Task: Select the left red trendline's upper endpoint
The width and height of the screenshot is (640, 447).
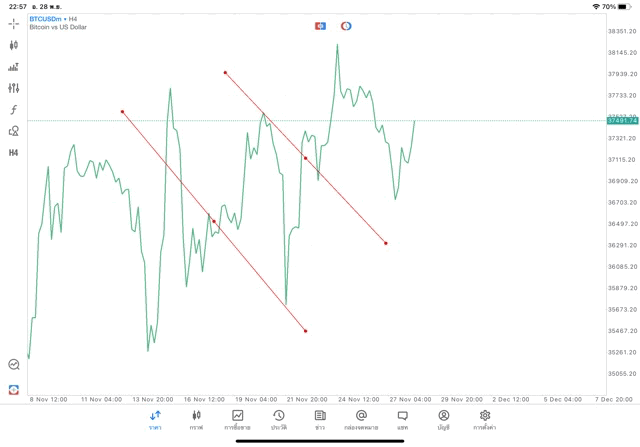Action: click(x=122, y=111)
